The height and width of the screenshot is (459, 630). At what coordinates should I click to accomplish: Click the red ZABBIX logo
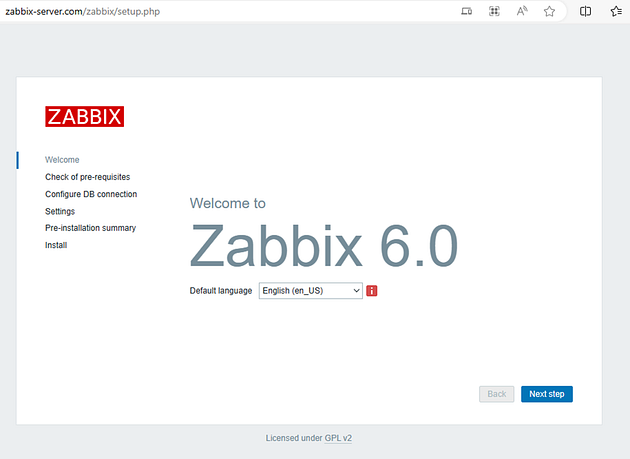tap(84, 117)
